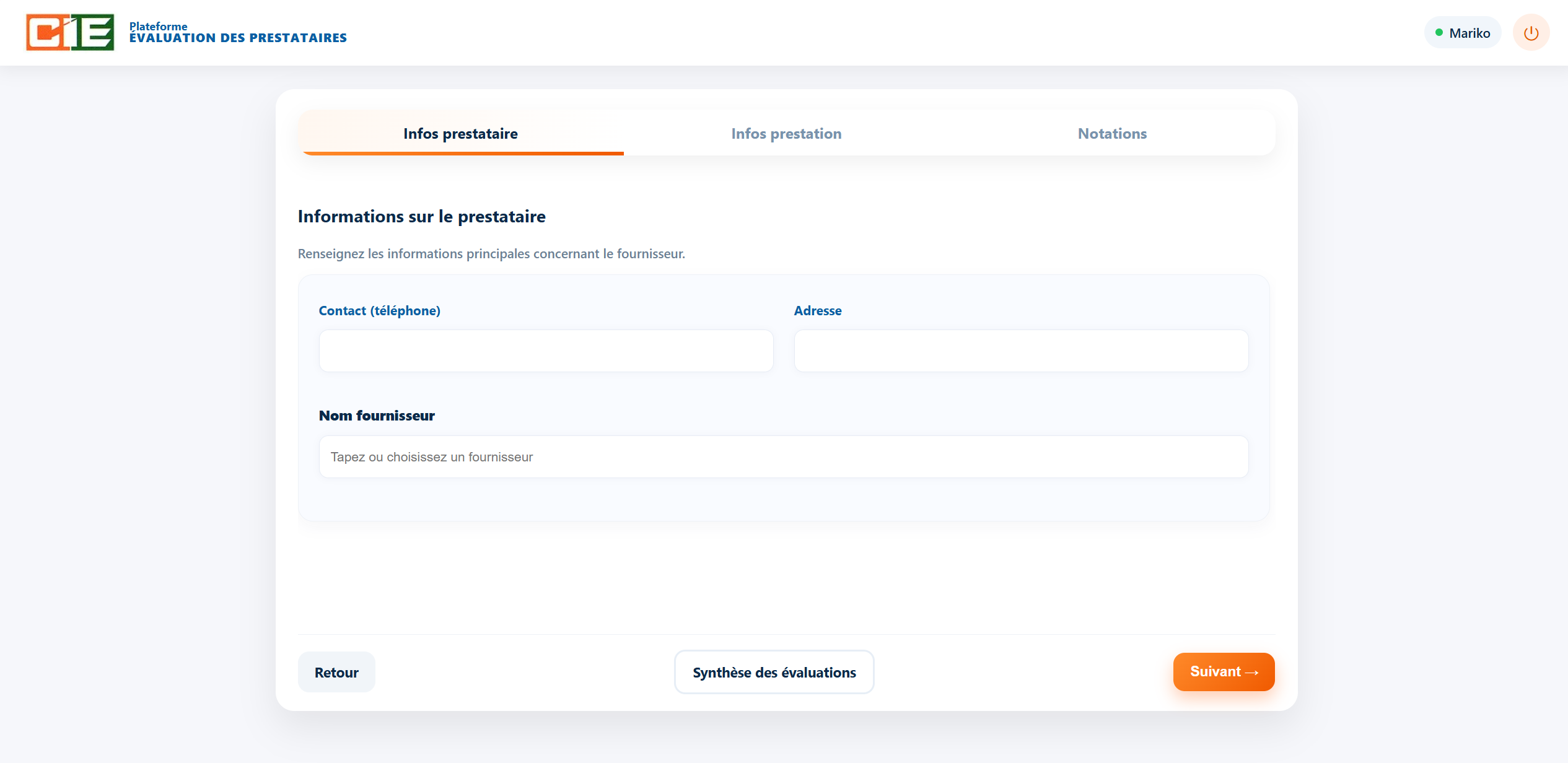Screen dimensions: 1568x763
Task: Open Synthèse des évaluations
Action: pos(774,671)
